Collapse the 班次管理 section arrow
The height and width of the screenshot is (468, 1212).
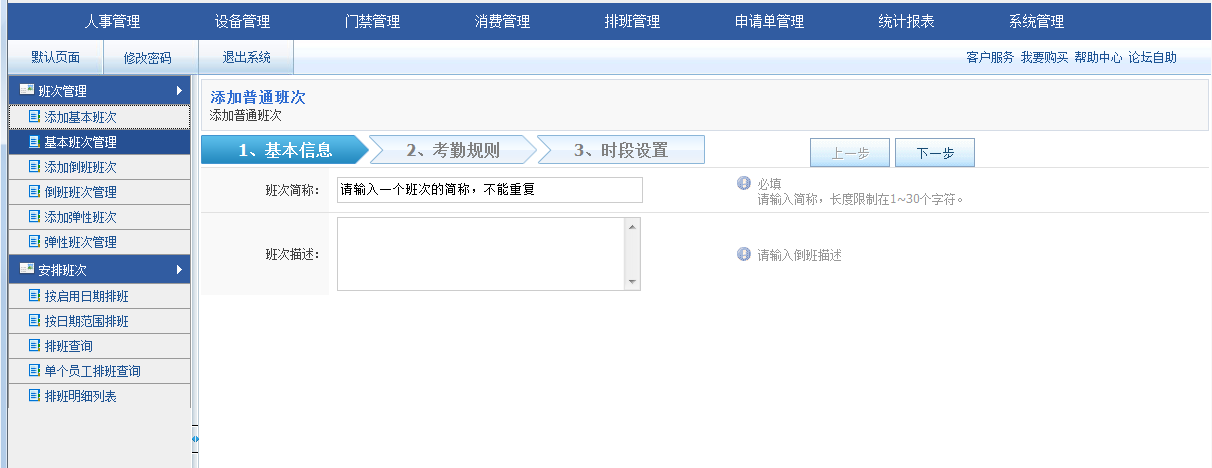pos(179,91)
